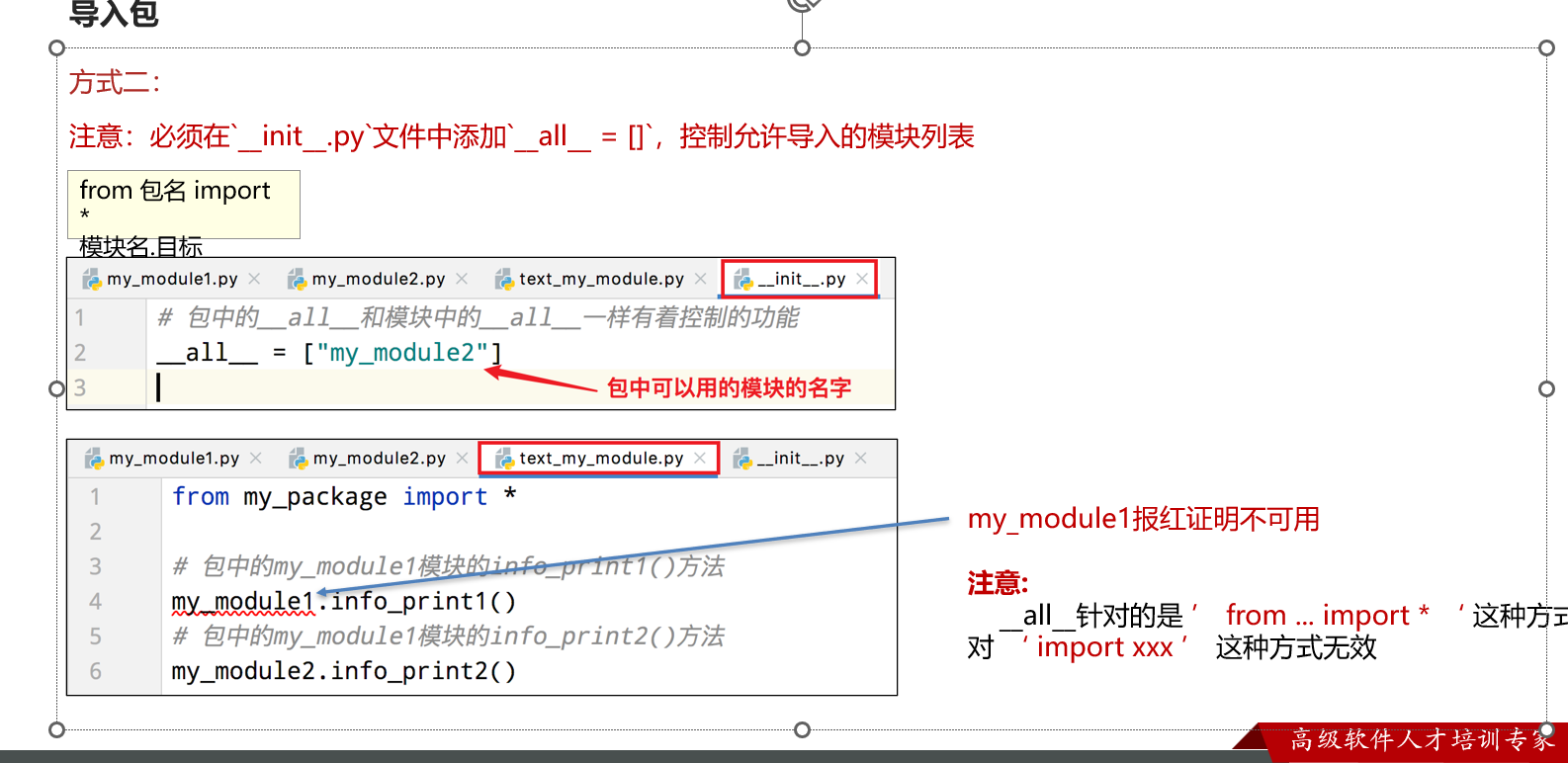The image size is (1568, 763).
Task: Close my_module2.py tab in lower code screenshot
Action: tap(462, 458)
